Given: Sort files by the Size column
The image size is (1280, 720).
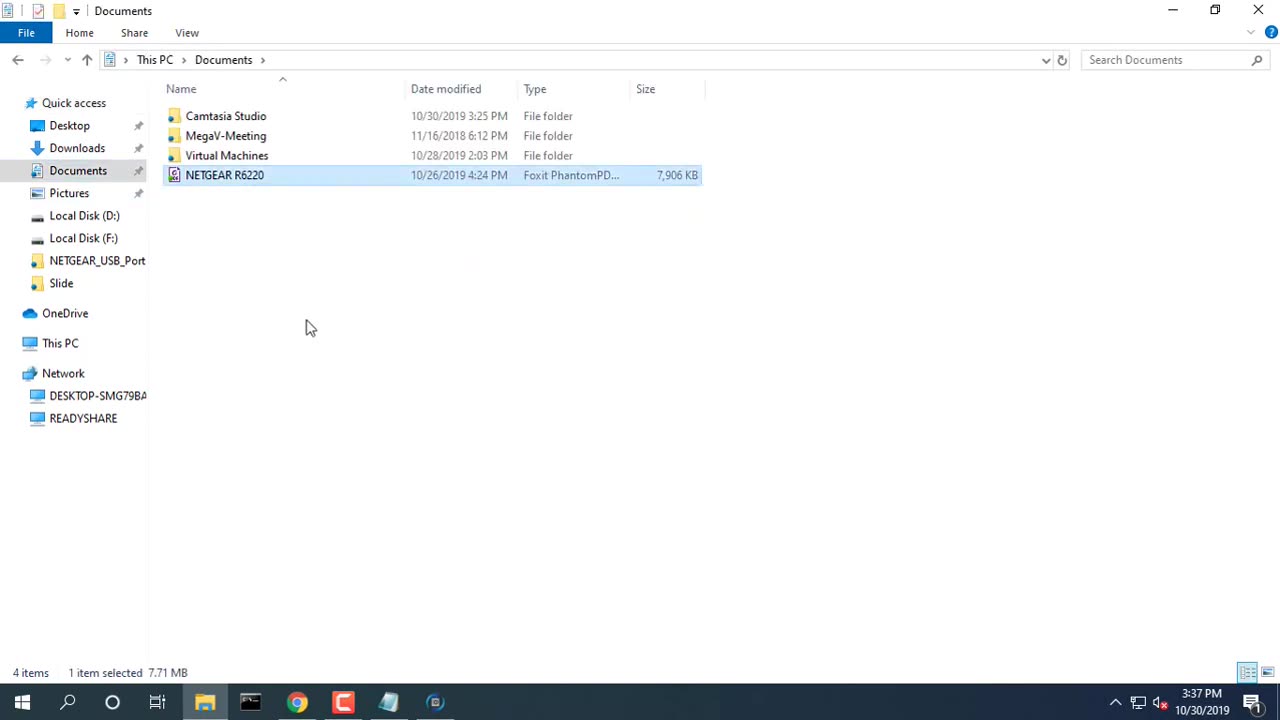Looking at the screenshot, I should (x=667, y=89).
